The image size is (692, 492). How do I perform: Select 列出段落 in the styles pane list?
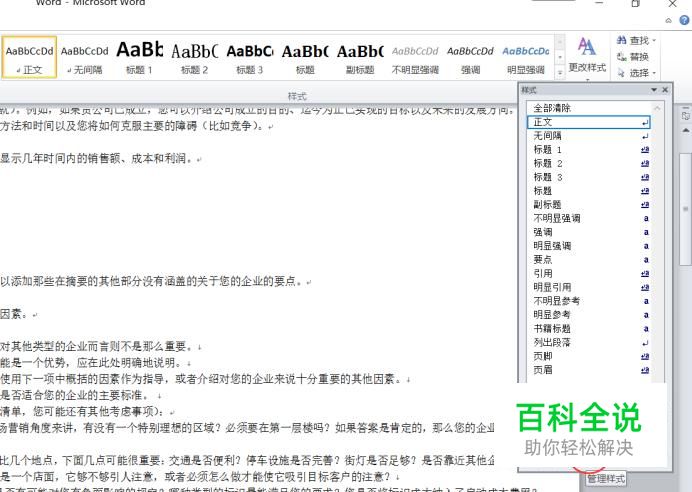coord(589,342)
